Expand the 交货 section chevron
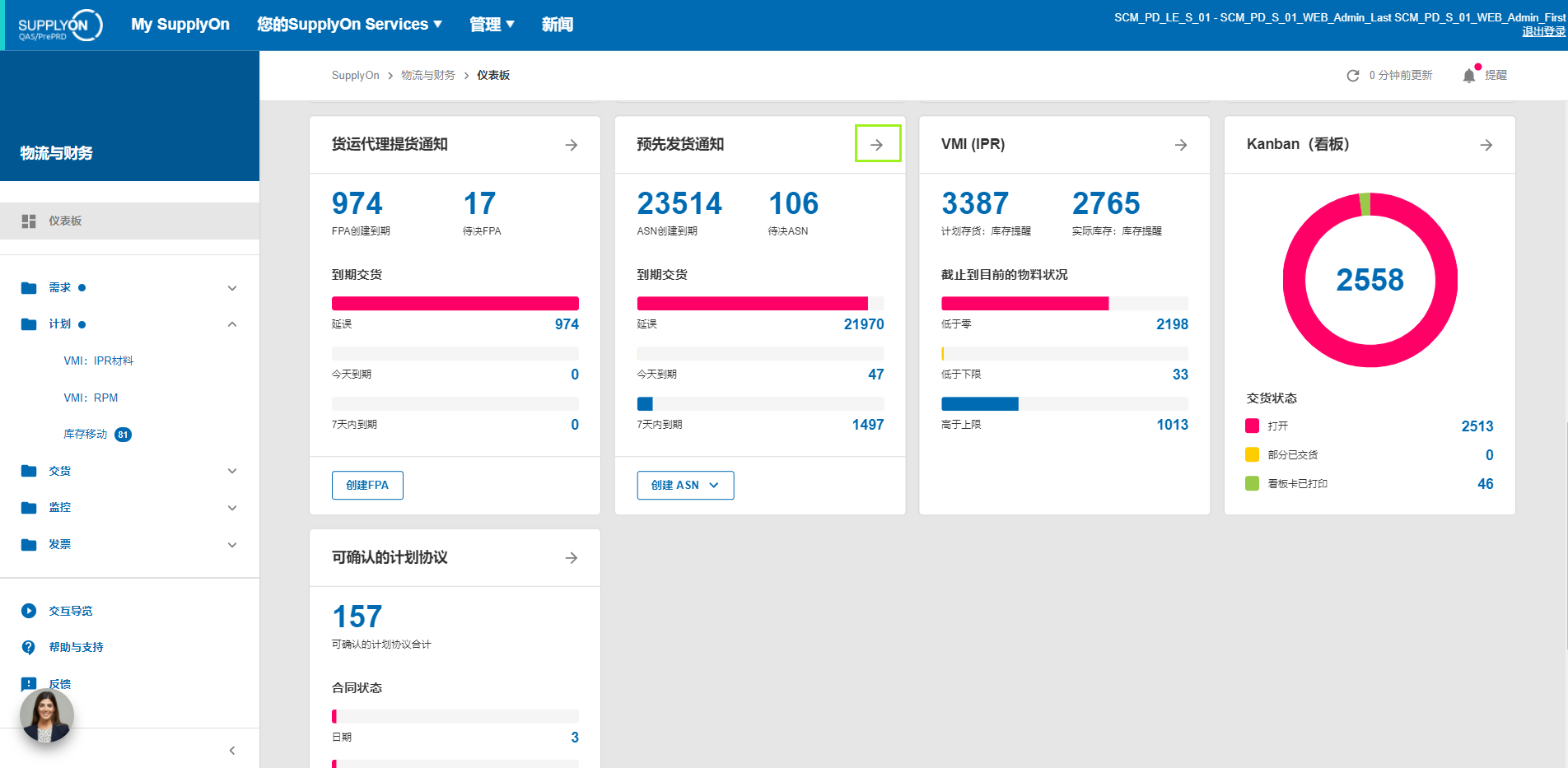The width and height of the screenshot is (1568, 768). pyautogui.click(x=232, y=471)
